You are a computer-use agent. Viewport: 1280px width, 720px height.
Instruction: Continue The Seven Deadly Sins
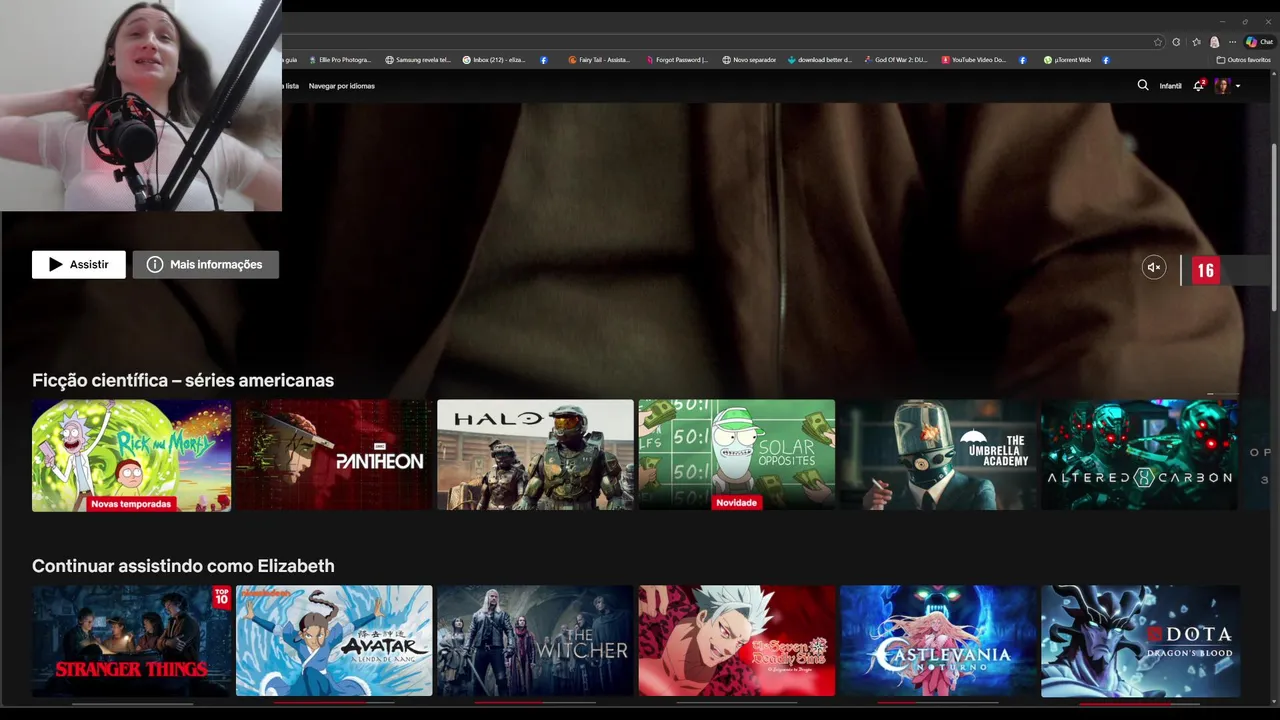pyautogui.click(x=737, y=641)
